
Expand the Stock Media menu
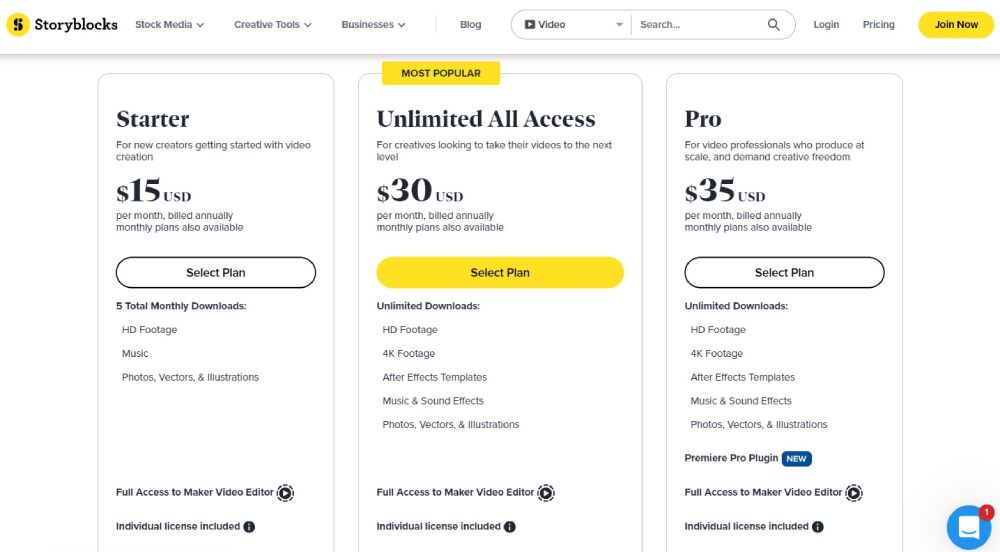[169, 25]
